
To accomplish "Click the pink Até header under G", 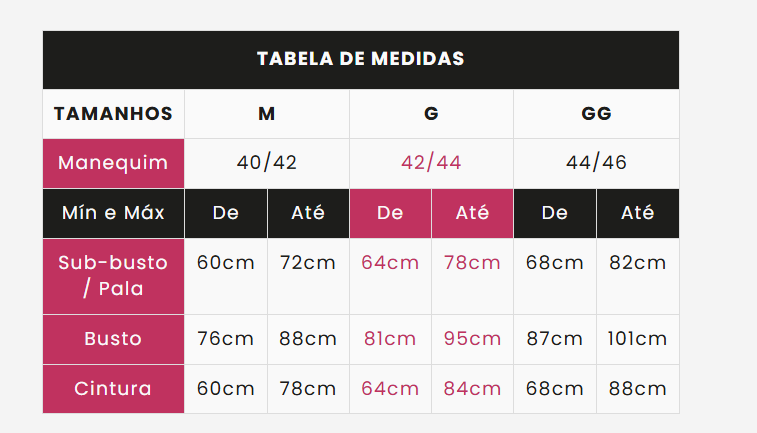I will (472, 213).
